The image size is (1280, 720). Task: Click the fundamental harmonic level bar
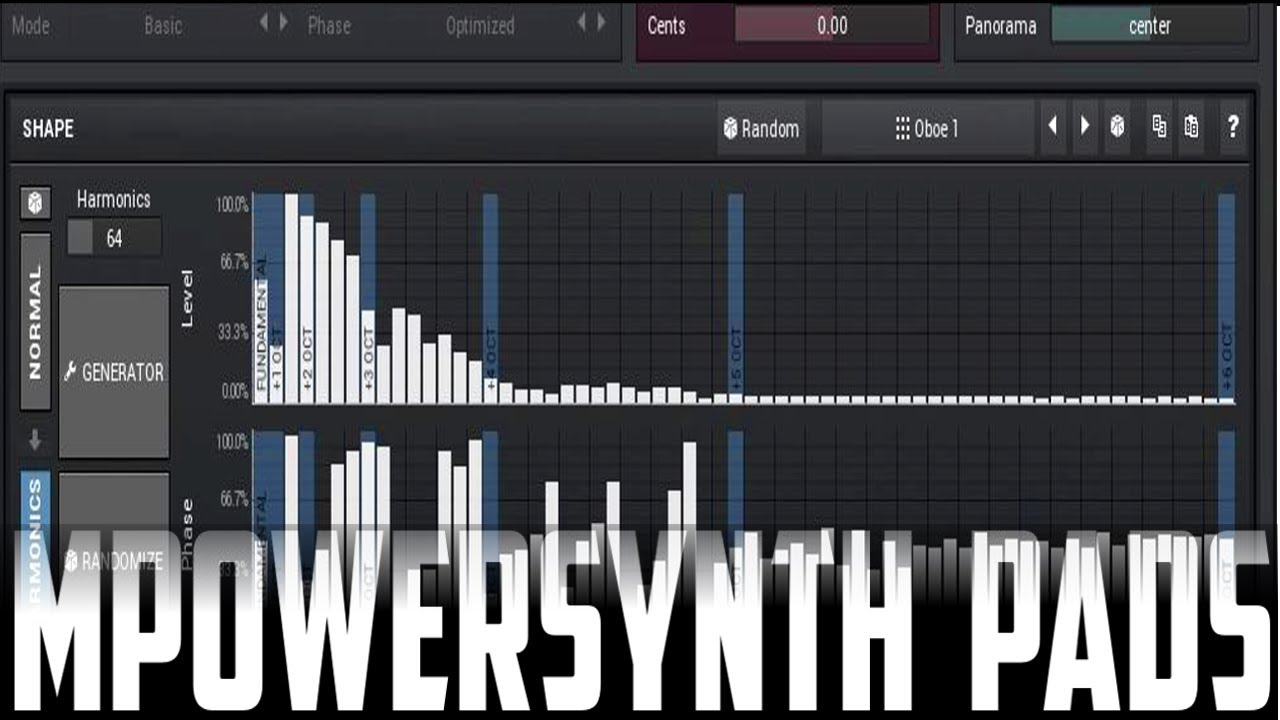pyautogui.click(x=261, y=341)
